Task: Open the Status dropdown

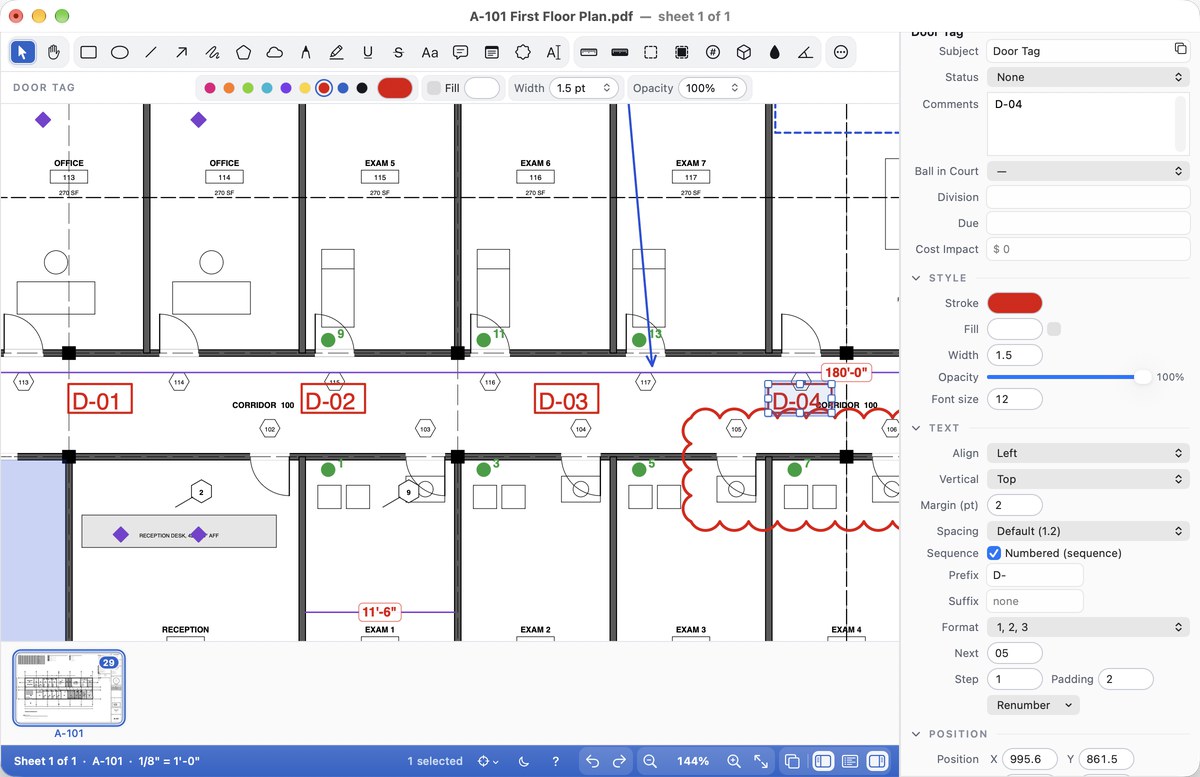Action: point(1088,77)
